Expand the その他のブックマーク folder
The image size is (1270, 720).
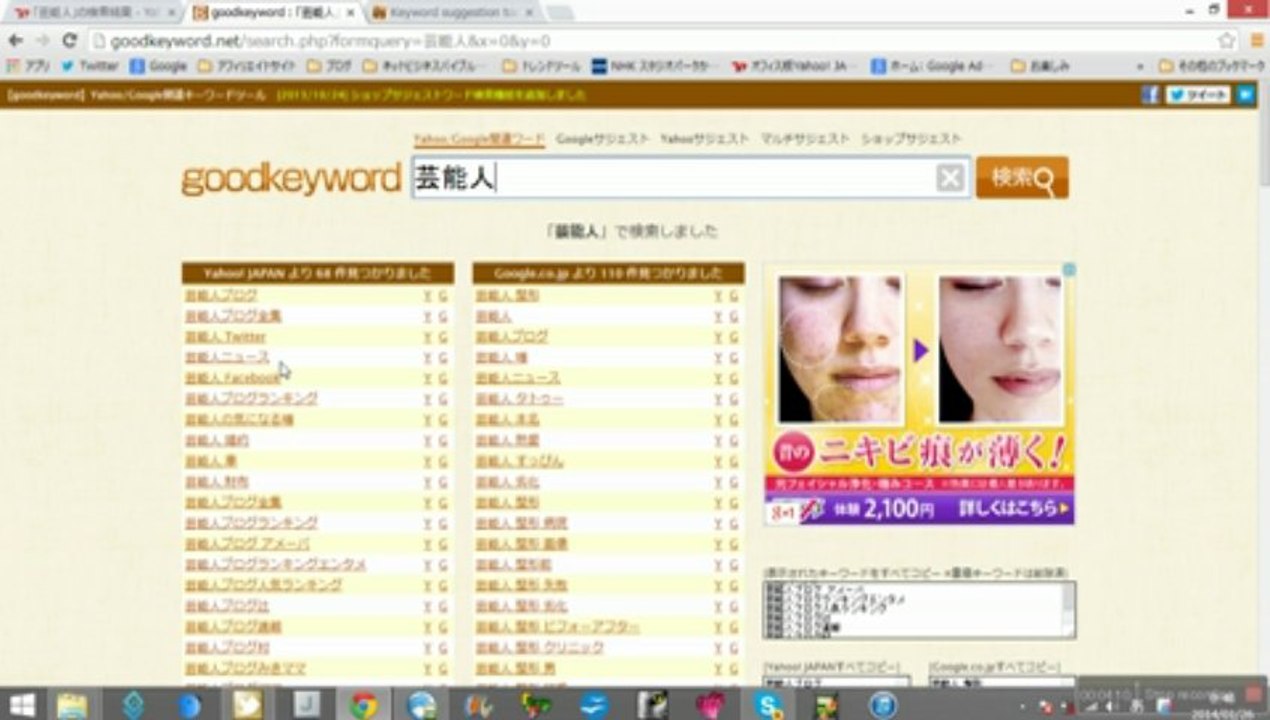1212,66
